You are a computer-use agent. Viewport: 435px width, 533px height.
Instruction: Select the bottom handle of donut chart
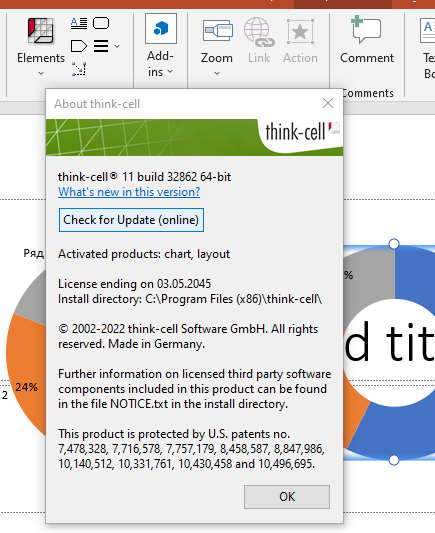(x=394, y=460)
